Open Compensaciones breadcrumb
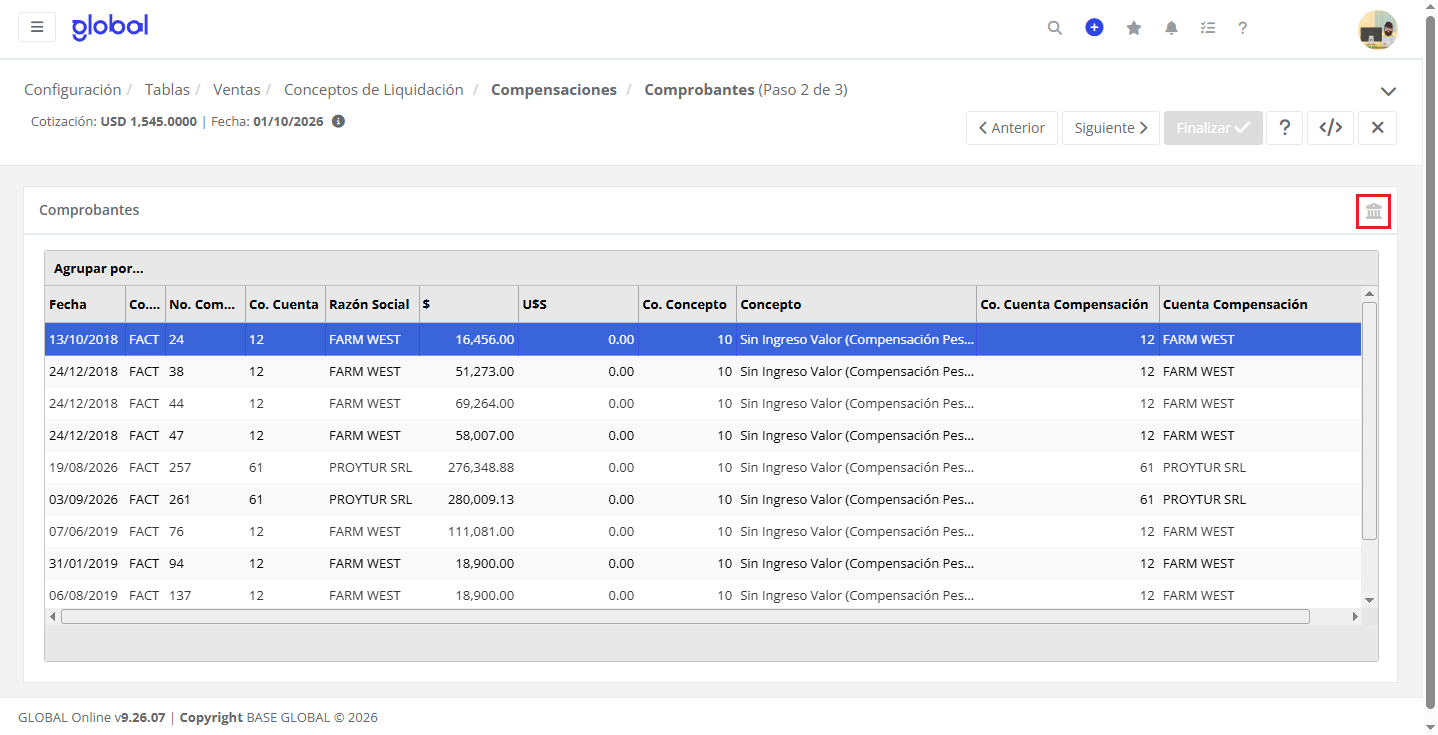This screenshot has width=1438, height=735. coord(554,90)
